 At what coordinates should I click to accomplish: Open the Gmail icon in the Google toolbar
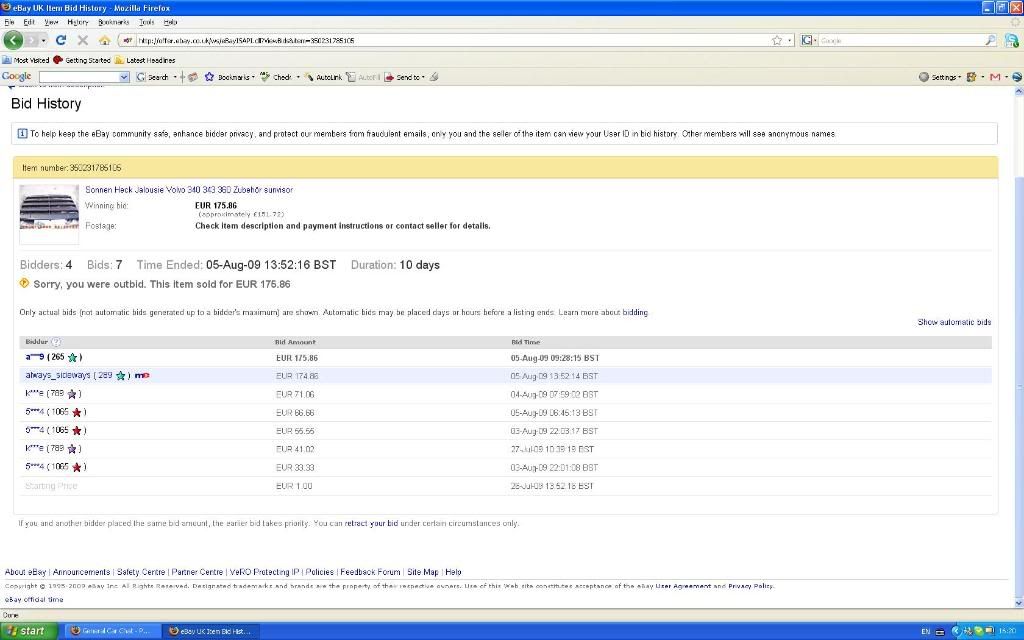(995, 77)
